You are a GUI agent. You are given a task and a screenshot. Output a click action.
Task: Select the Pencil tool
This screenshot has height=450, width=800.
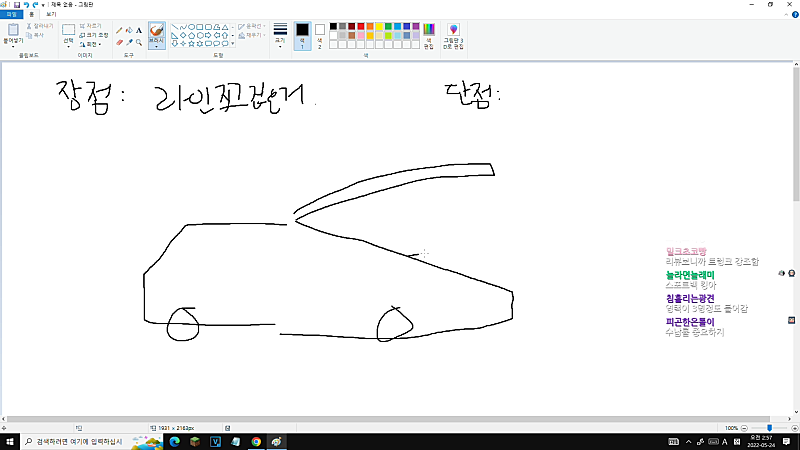point(119,31)
